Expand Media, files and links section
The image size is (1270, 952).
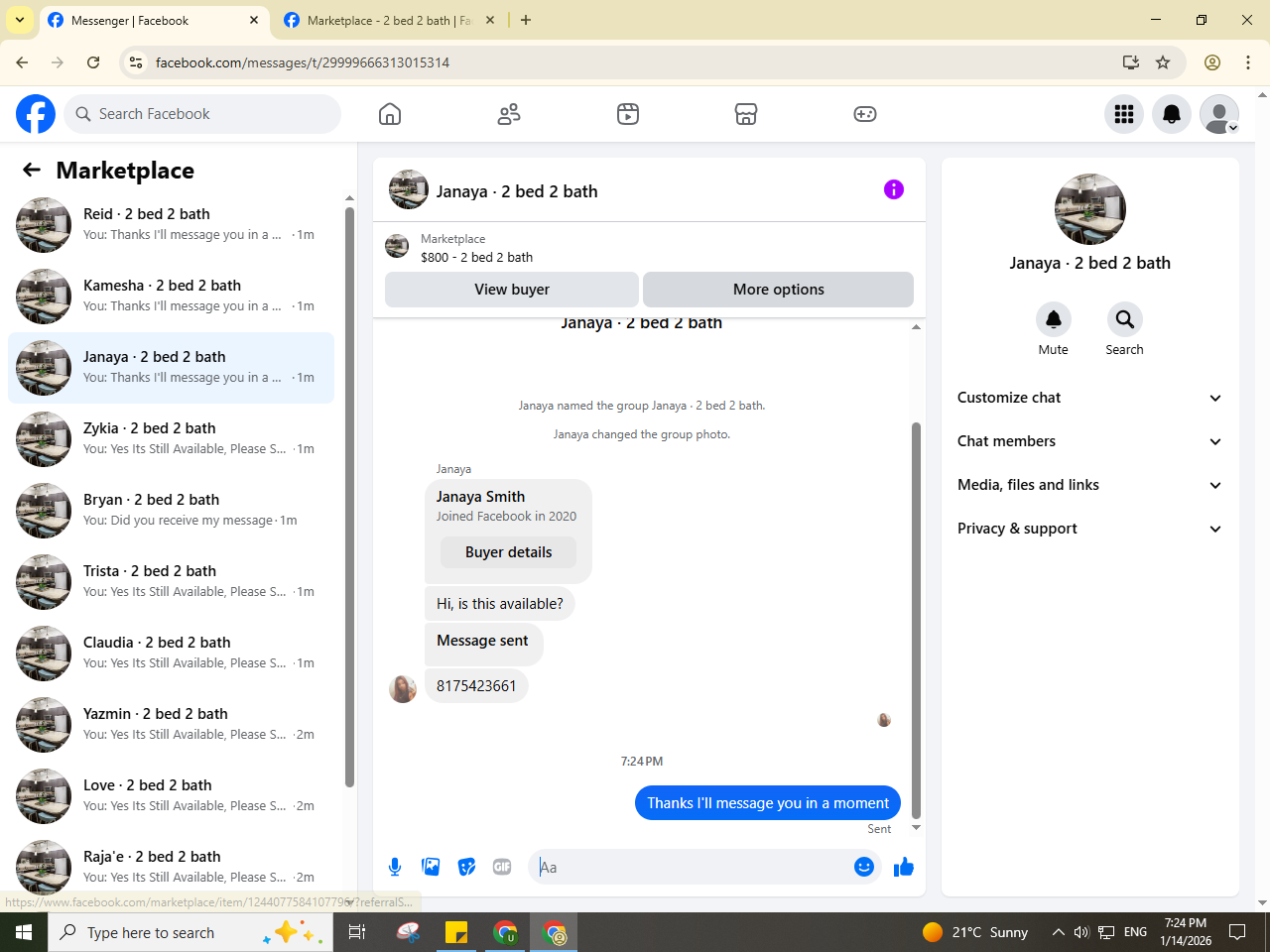(x=1089, y=485)
